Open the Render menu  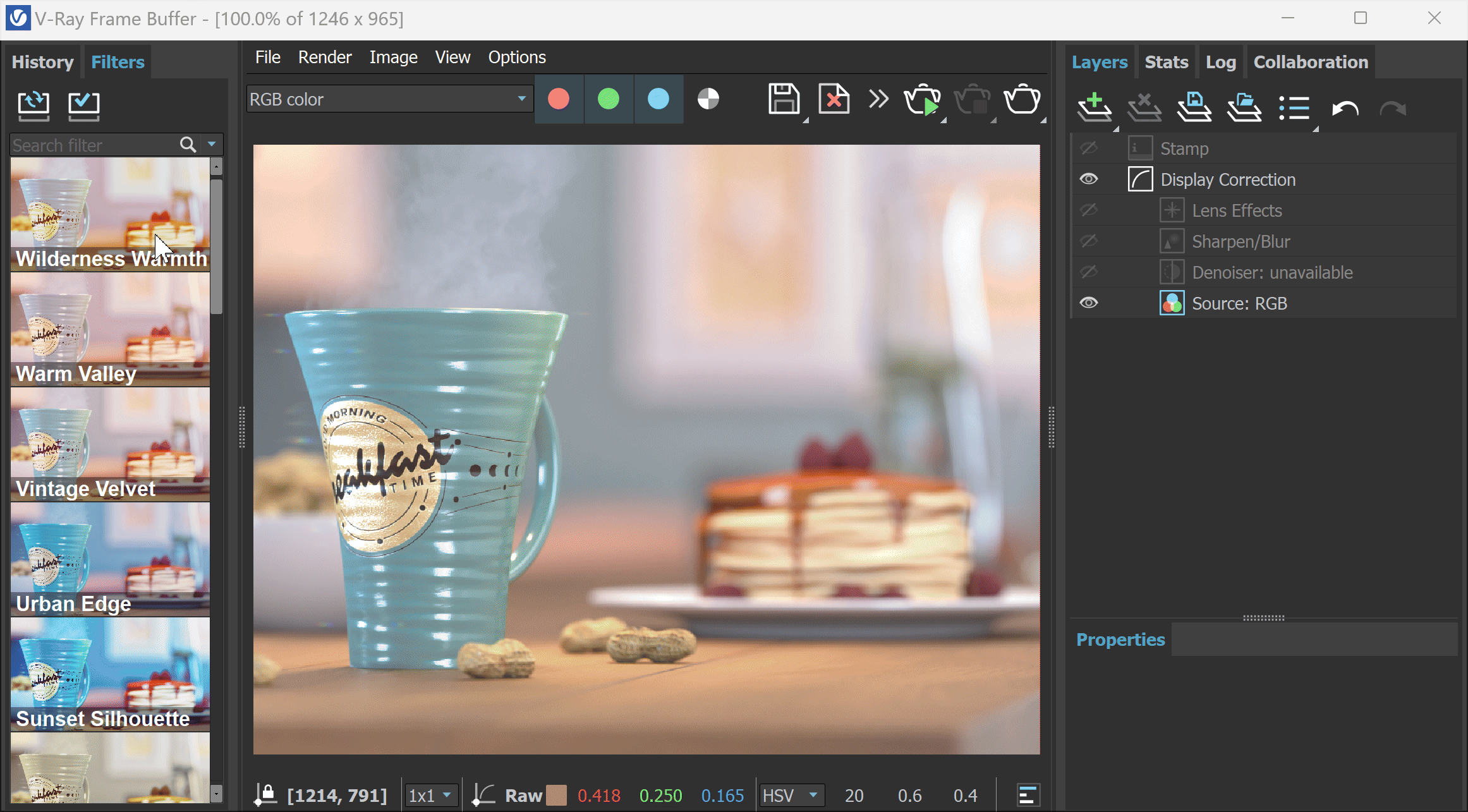click(325, 58)
